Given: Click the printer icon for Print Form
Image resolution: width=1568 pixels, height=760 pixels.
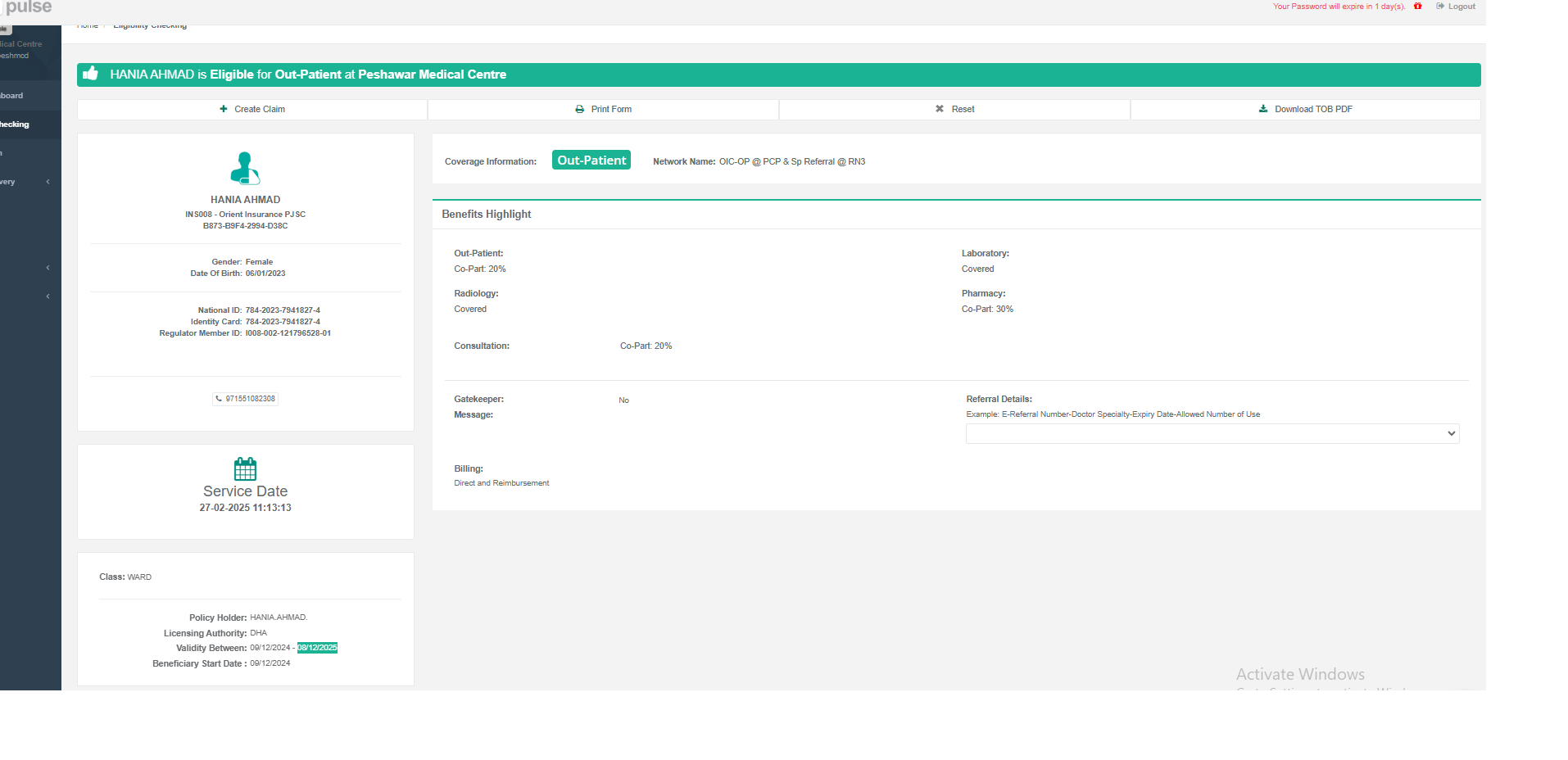Looking at the screenshot, I should click(x=580, y=109).
